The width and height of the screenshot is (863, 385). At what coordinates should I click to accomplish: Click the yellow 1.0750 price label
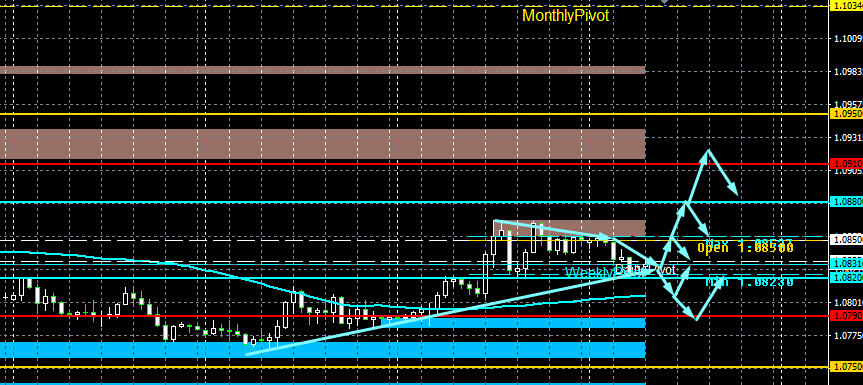(846, 367)
